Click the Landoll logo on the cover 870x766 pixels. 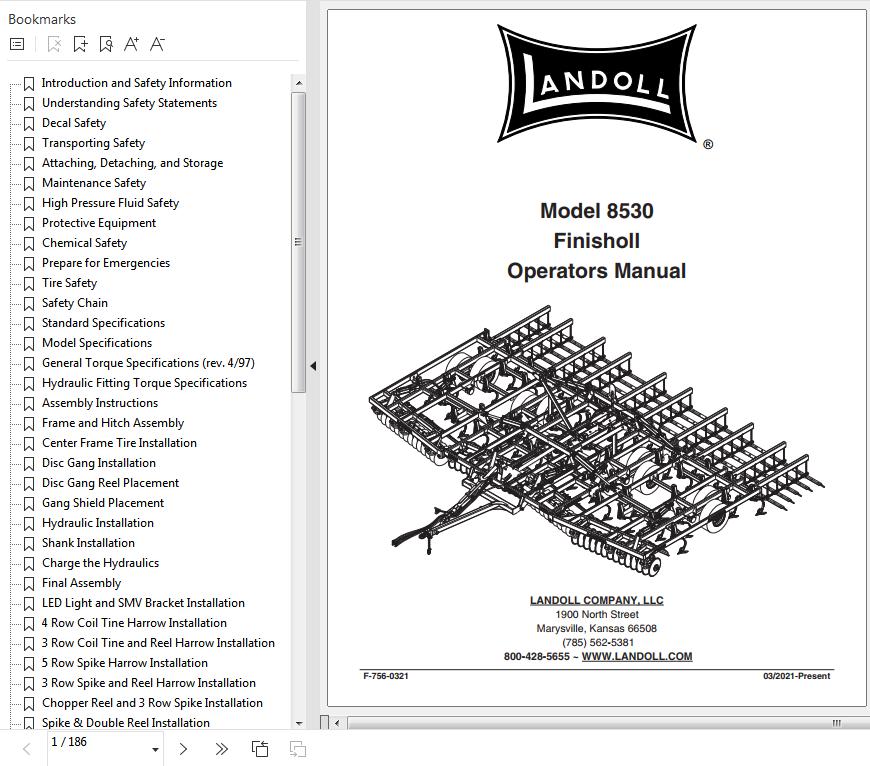point(597,83)
